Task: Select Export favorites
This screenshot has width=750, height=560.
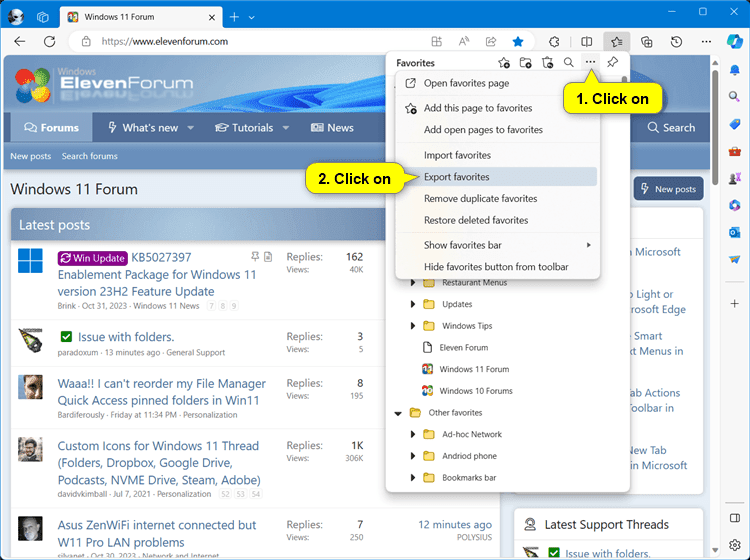Action: (x=497, y=177)
